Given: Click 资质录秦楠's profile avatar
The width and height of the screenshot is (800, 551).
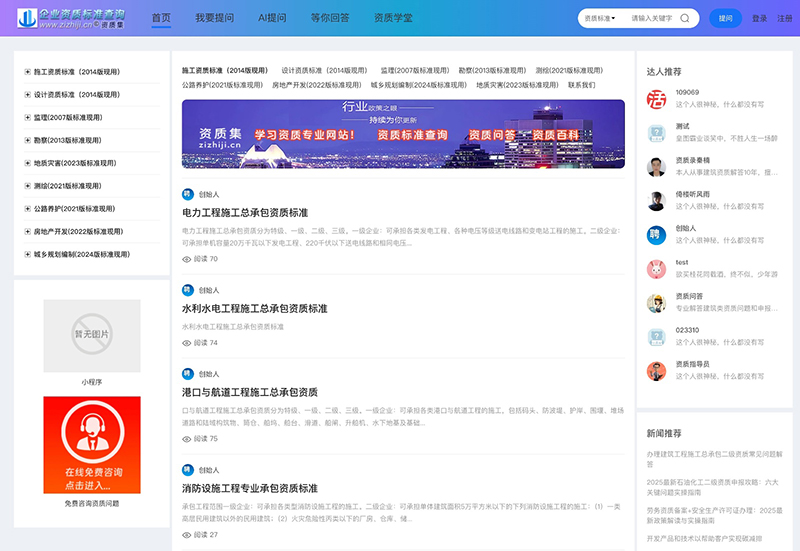Looking at the screenshot, I should 656,166.
